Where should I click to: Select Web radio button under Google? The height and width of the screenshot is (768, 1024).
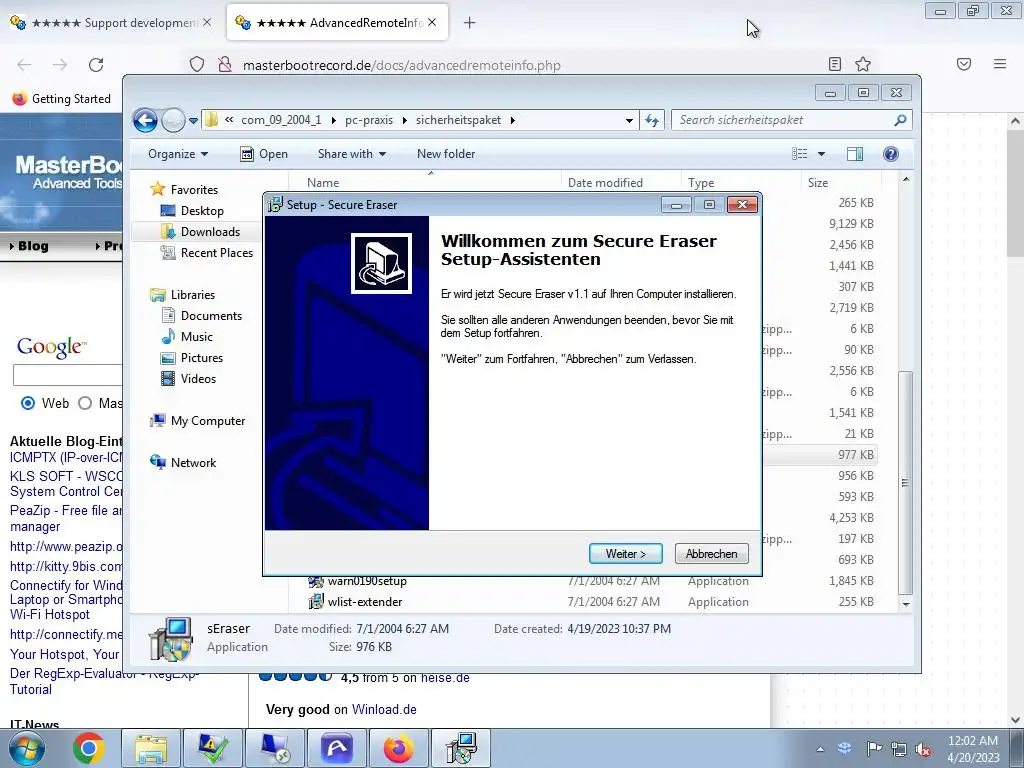(28, 403)
